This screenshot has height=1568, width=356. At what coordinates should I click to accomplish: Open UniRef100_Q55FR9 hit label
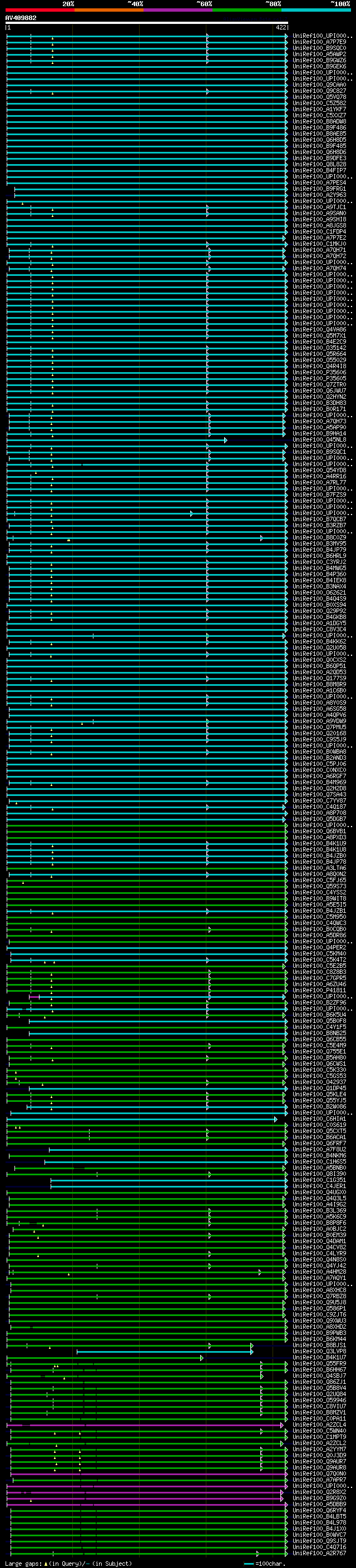coord(319,1363)
